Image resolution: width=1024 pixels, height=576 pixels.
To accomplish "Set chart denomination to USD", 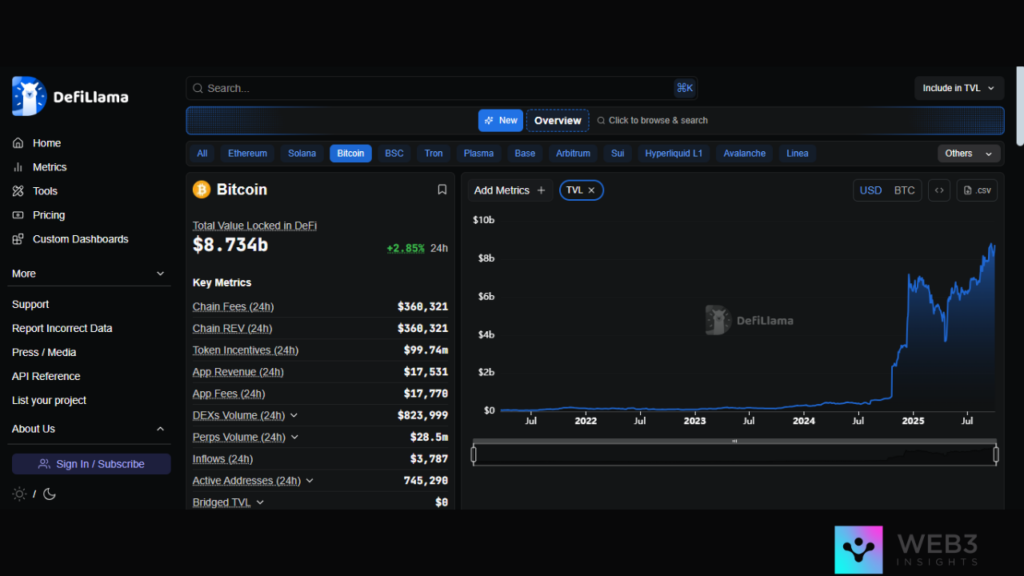I will coord(871,190).
